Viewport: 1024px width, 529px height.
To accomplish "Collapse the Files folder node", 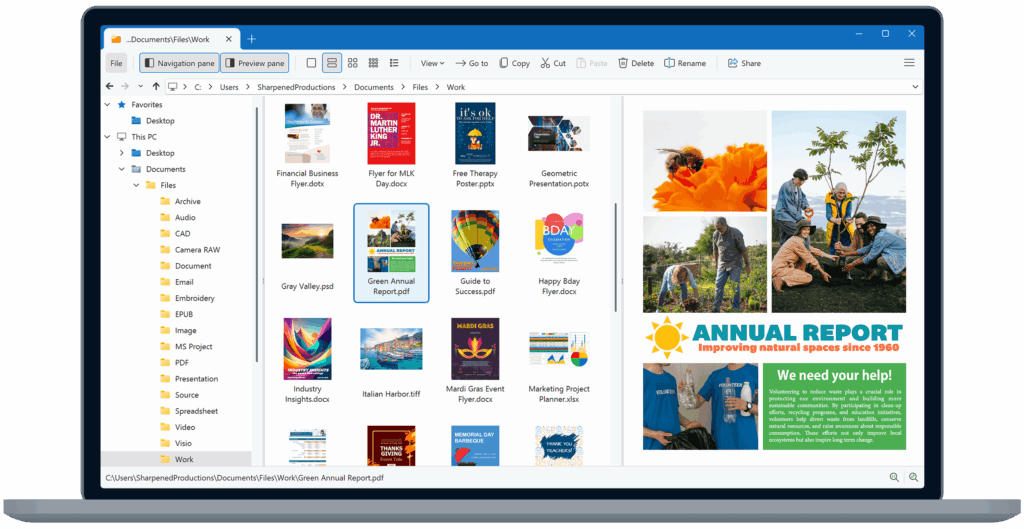I will pyautogui.click(x=136, y=185).
